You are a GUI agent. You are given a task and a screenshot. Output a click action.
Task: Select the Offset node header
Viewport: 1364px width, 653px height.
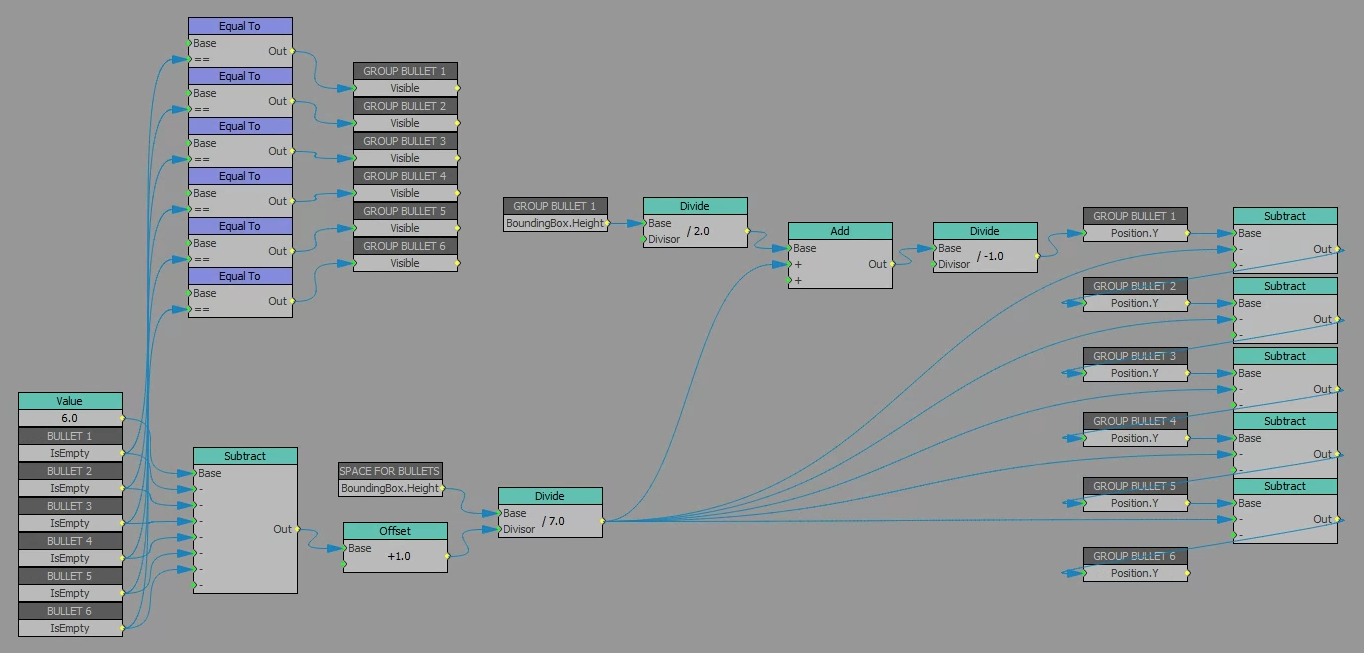395,531
